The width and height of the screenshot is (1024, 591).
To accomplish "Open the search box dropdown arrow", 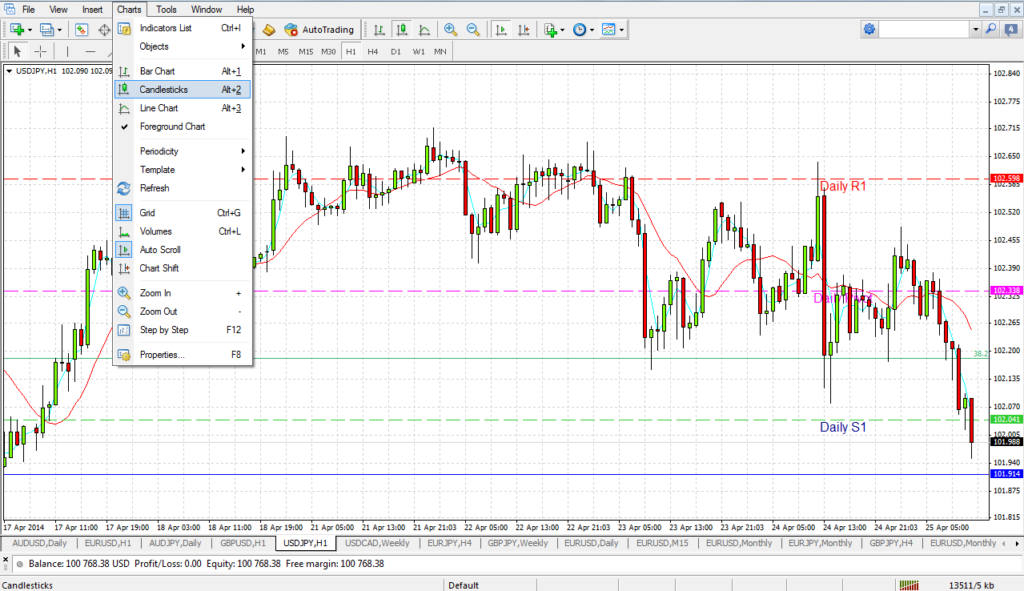I will click(976, 29).
